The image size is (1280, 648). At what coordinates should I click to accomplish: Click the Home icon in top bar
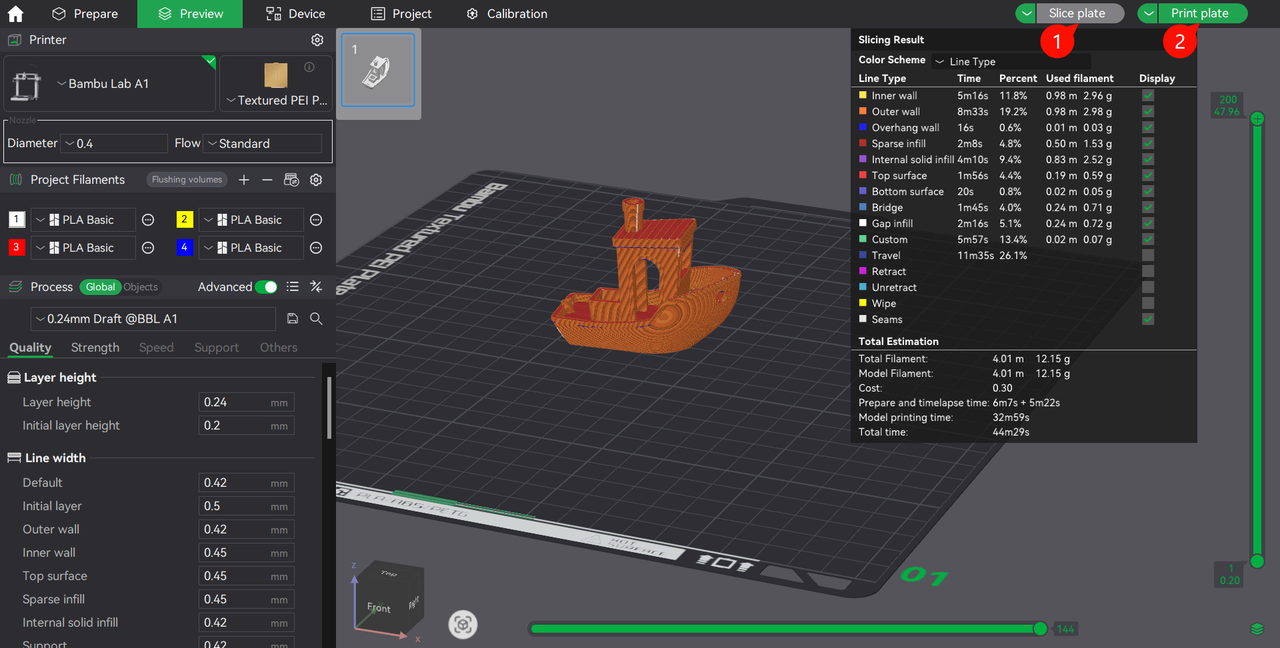pos(15,14)
